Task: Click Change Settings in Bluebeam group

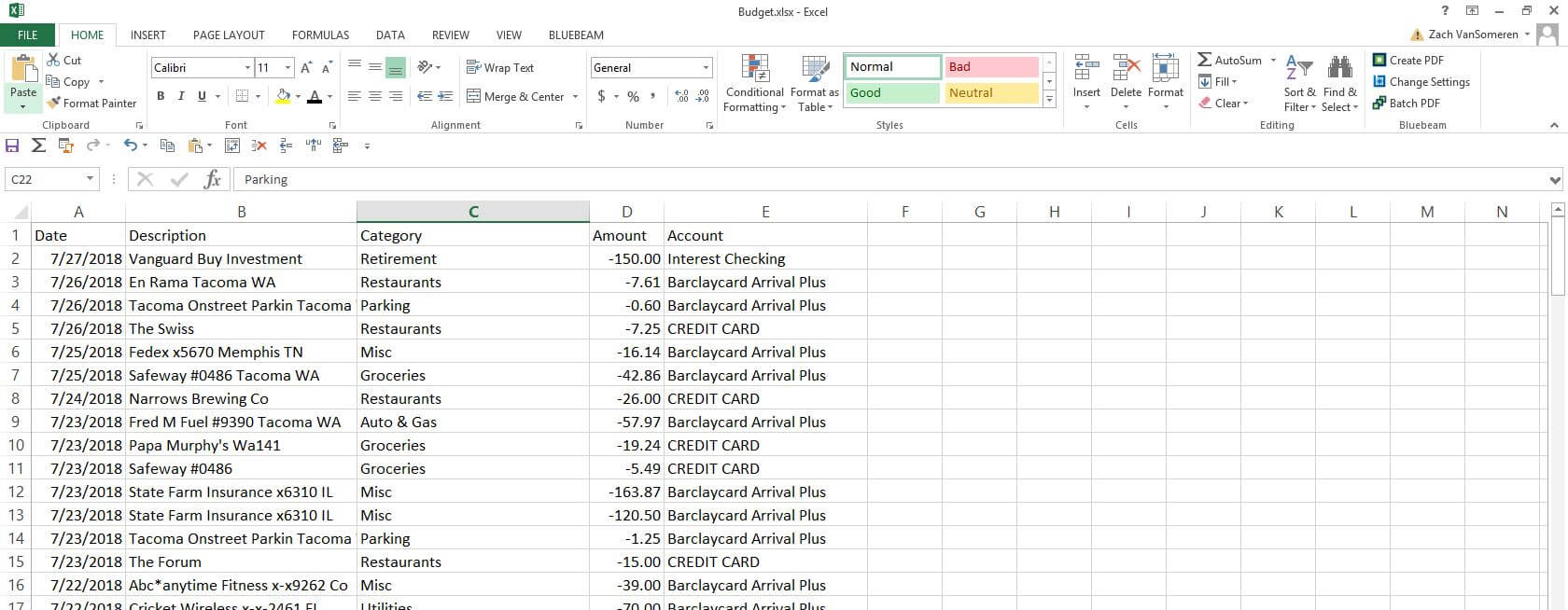Action: click(1421, 81)
